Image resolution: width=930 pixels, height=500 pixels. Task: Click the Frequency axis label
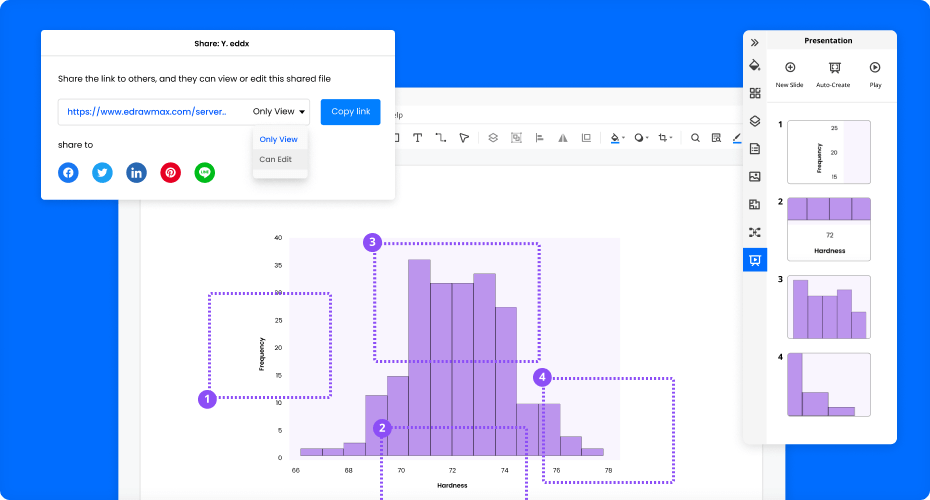point(262,354)
